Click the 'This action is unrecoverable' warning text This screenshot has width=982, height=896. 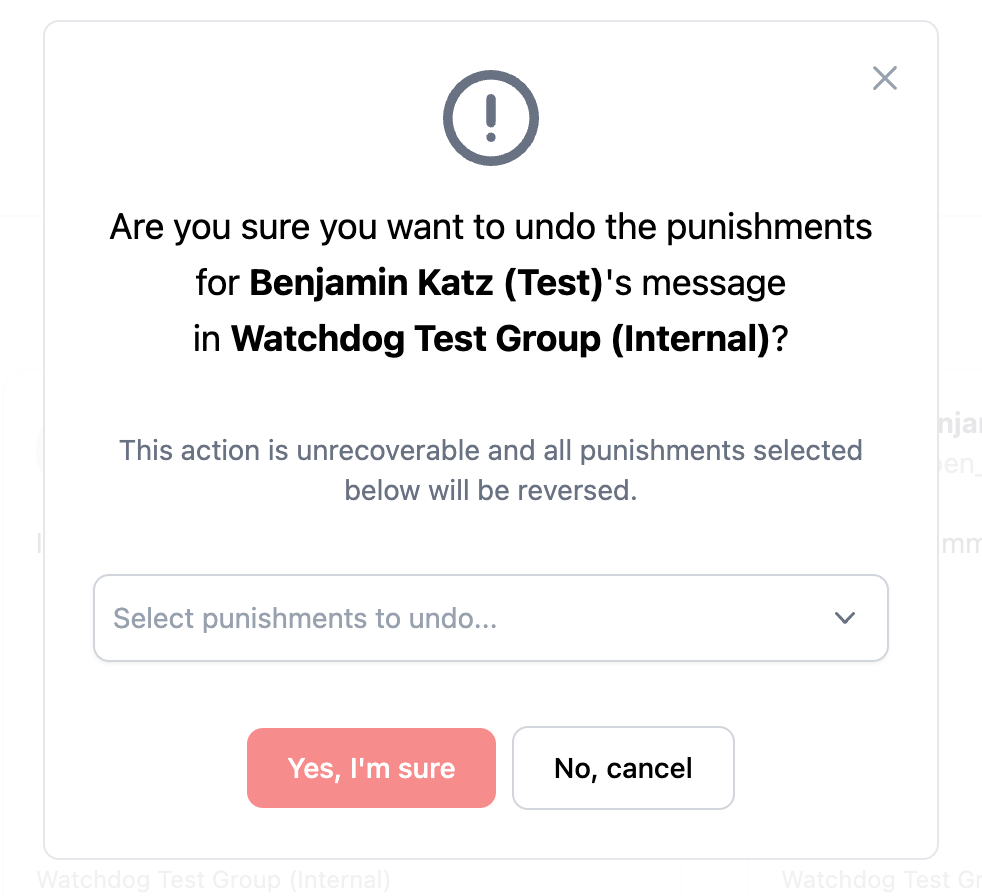490,450
